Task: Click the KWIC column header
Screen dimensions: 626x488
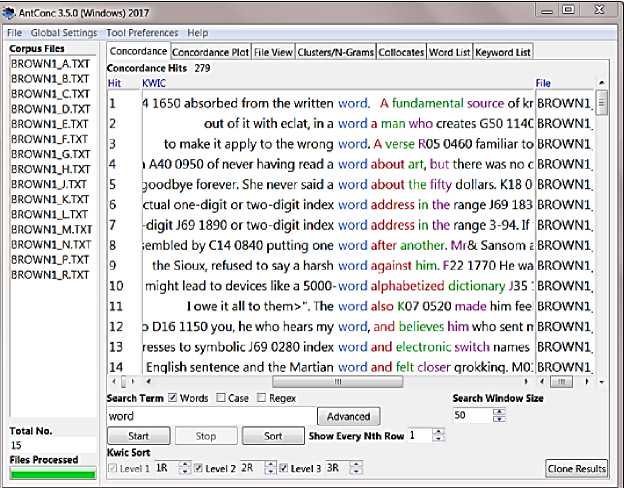Action: pos(154,83)
